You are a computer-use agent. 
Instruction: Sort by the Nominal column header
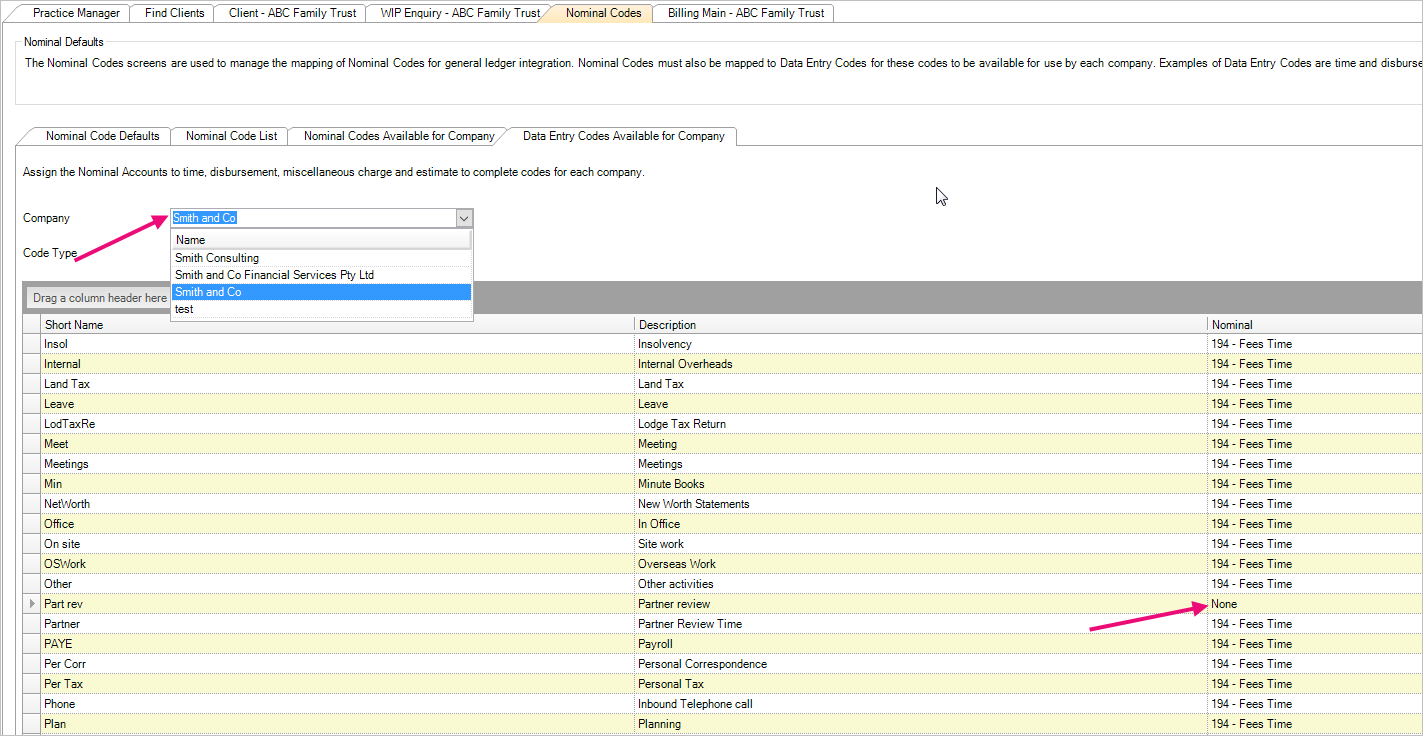(x=1231, y=324)
